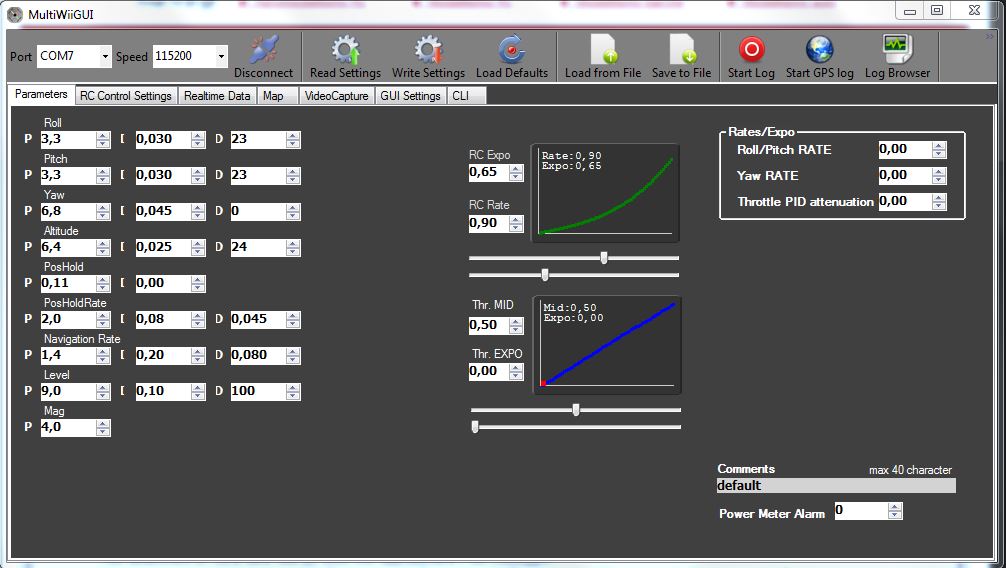Screen dimensions: 1006x568
Task: Switch to RC Control Settings tab
Action: [126, 96]
